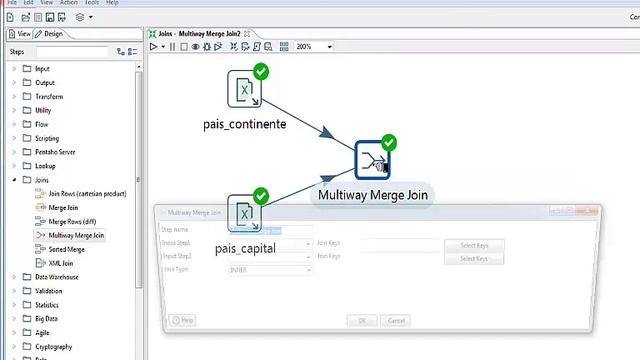Click Select Keys for Input Step2
Image resolution: width=640 pixels, height=360 pixels.
pyautogui.click(x=474, y=259)
